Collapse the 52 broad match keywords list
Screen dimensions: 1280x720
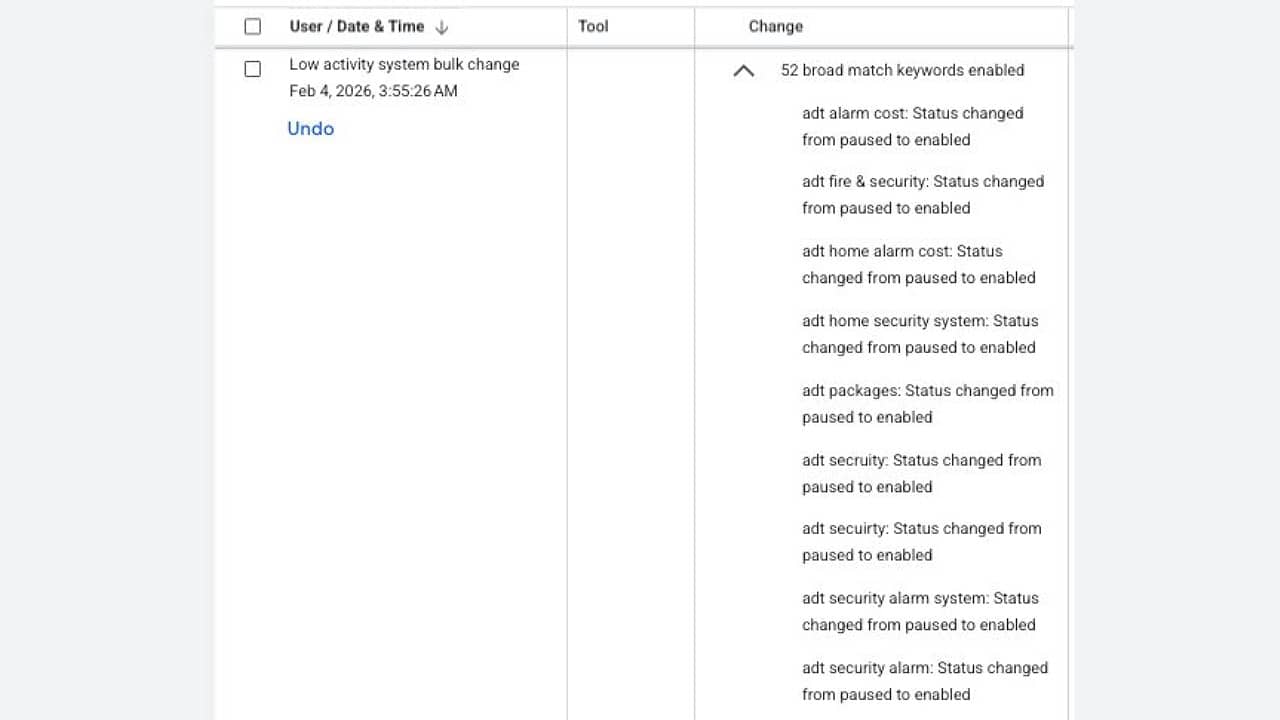pos(743,71)
